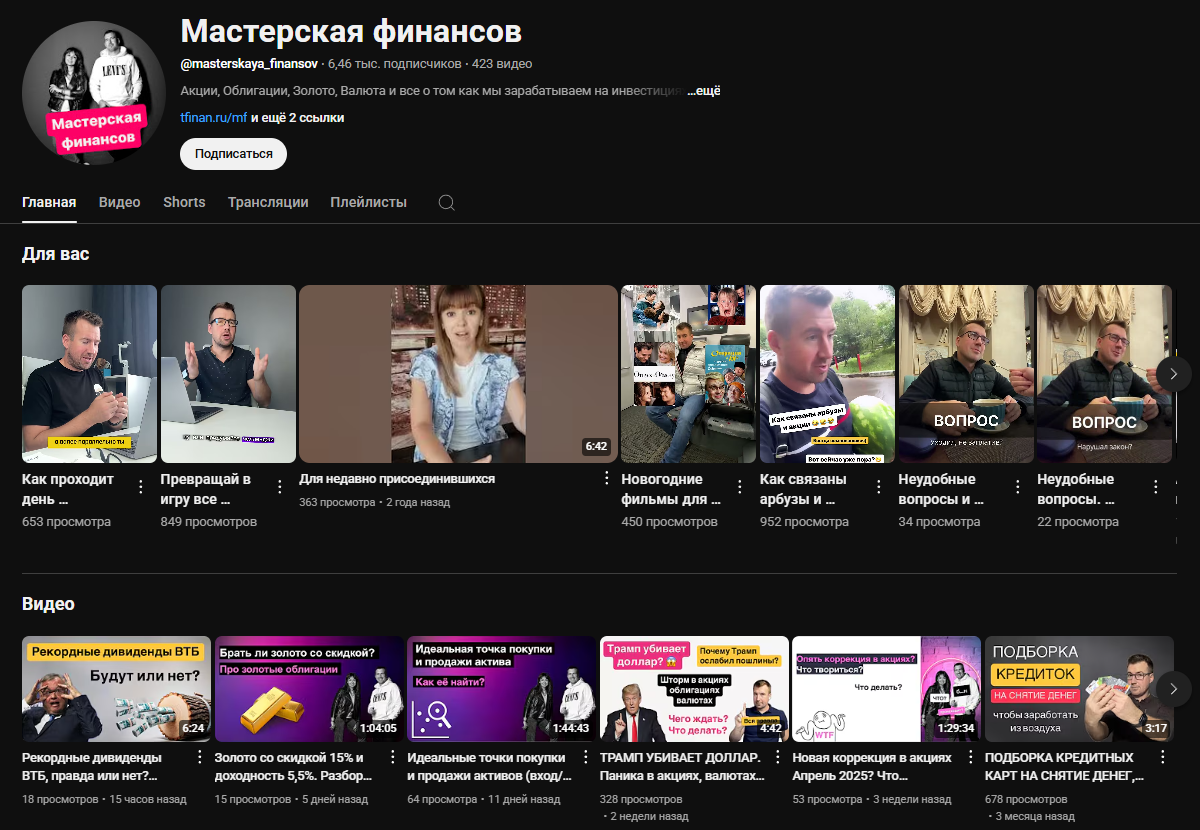This screenshot has width=1200, height=830.
Task: Open options for 'Для недавно присоединившихся' video
Action: pos(606,478)
